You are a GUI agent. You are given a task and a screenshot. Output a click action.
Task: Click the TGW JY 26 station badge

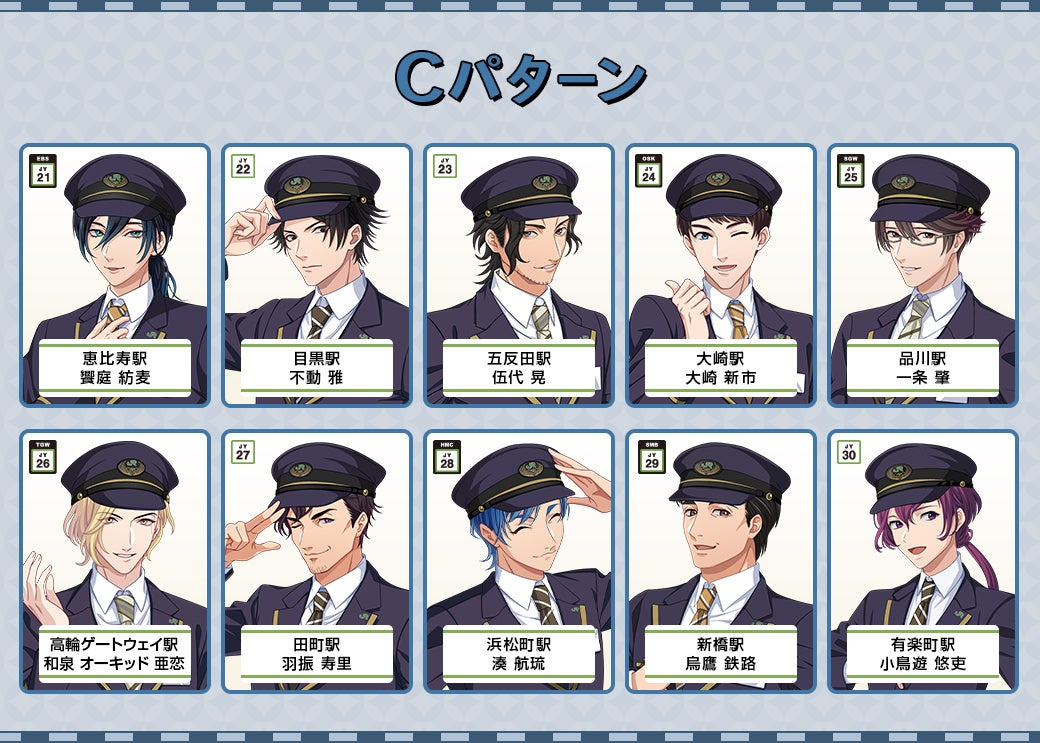point(43,457)
